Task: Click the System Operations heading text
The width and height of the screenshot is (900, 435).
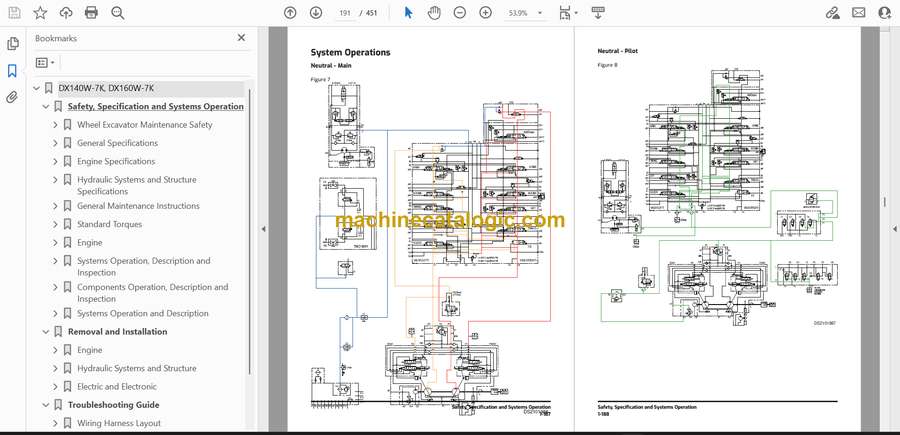Action: (x=350, y=52)
